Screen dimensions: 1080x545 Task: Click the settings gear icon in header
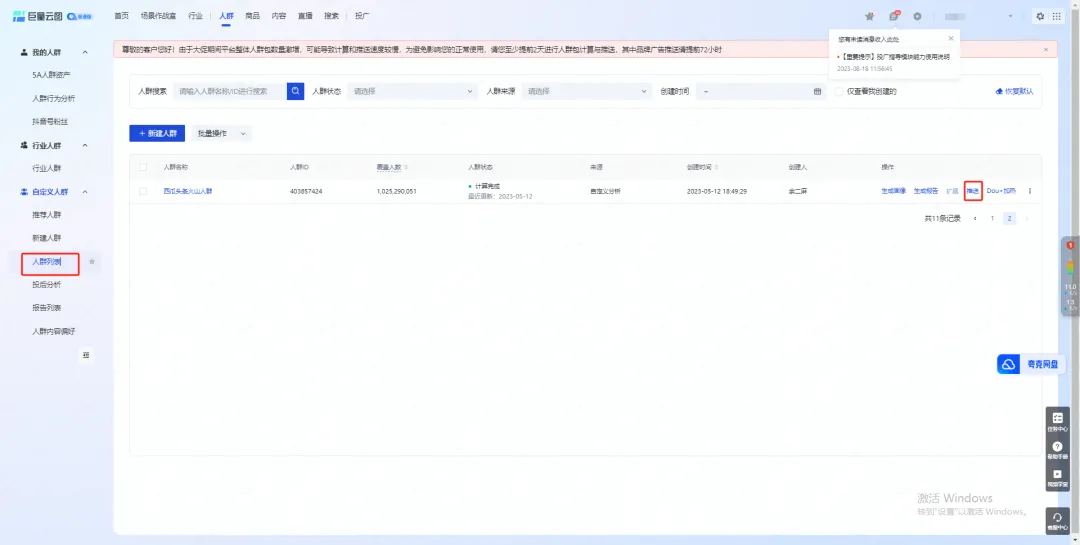click(917, 16)
